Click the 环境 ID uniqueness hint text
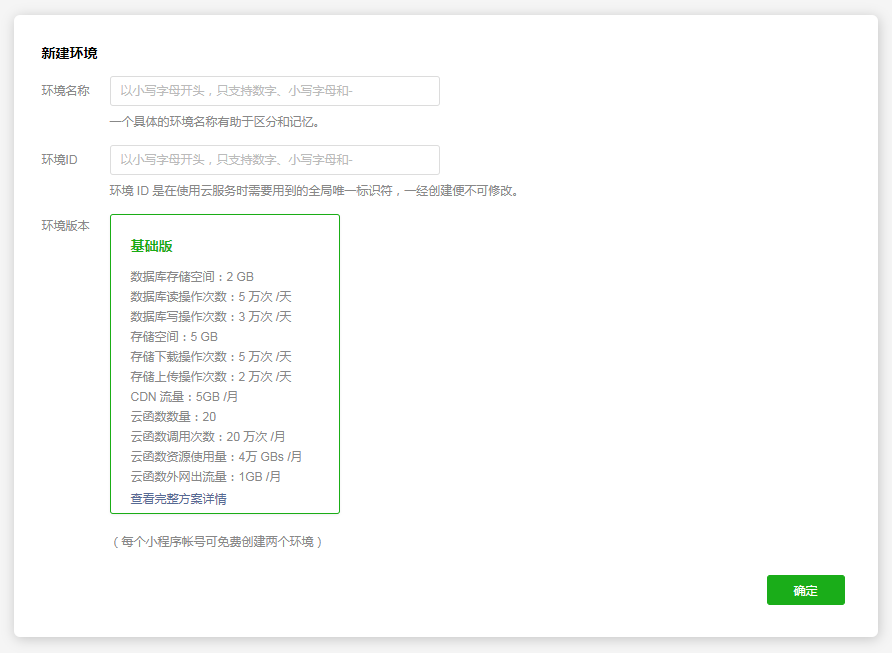 coord(314,191)
